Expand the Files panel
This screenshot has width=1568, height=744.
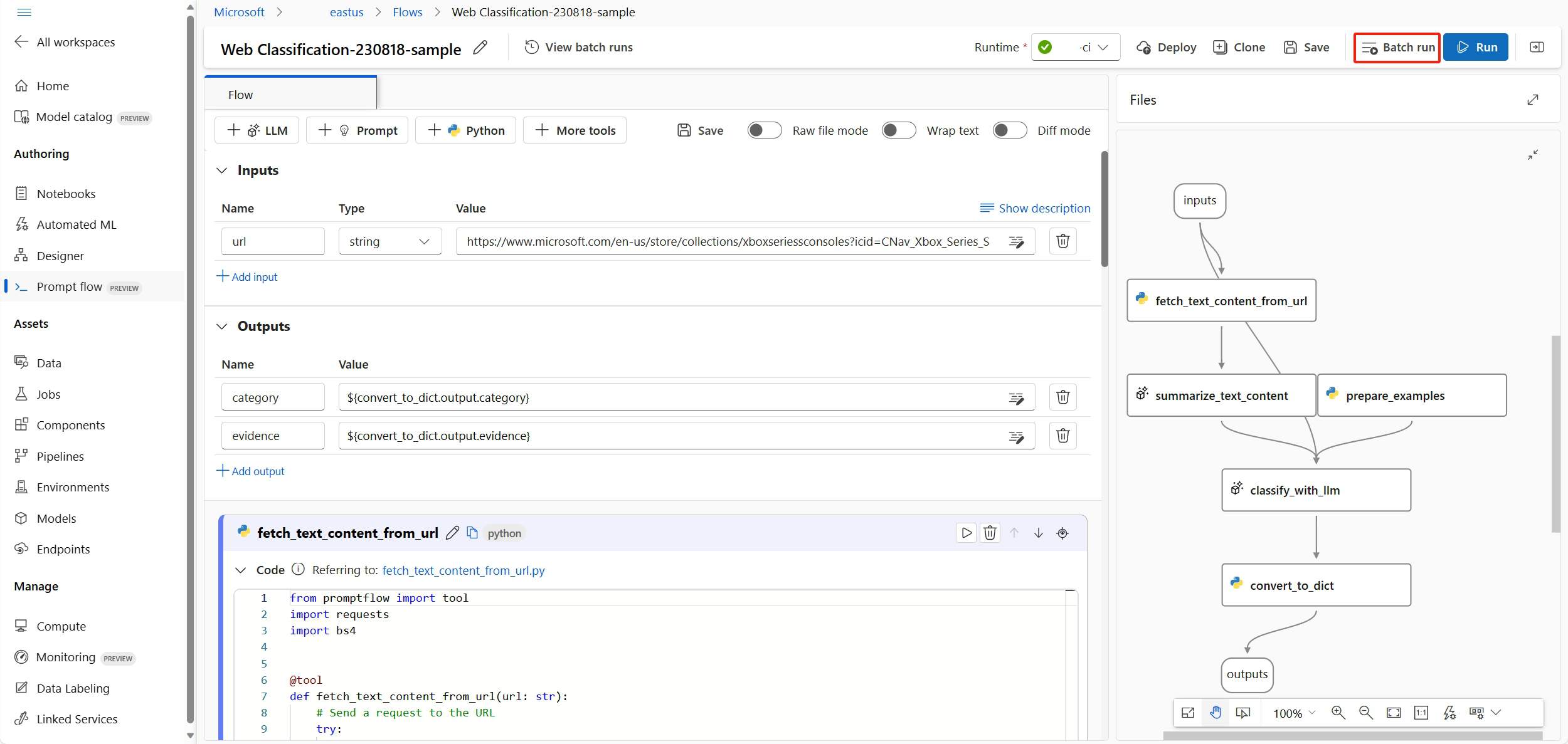tap(1533, 100)
